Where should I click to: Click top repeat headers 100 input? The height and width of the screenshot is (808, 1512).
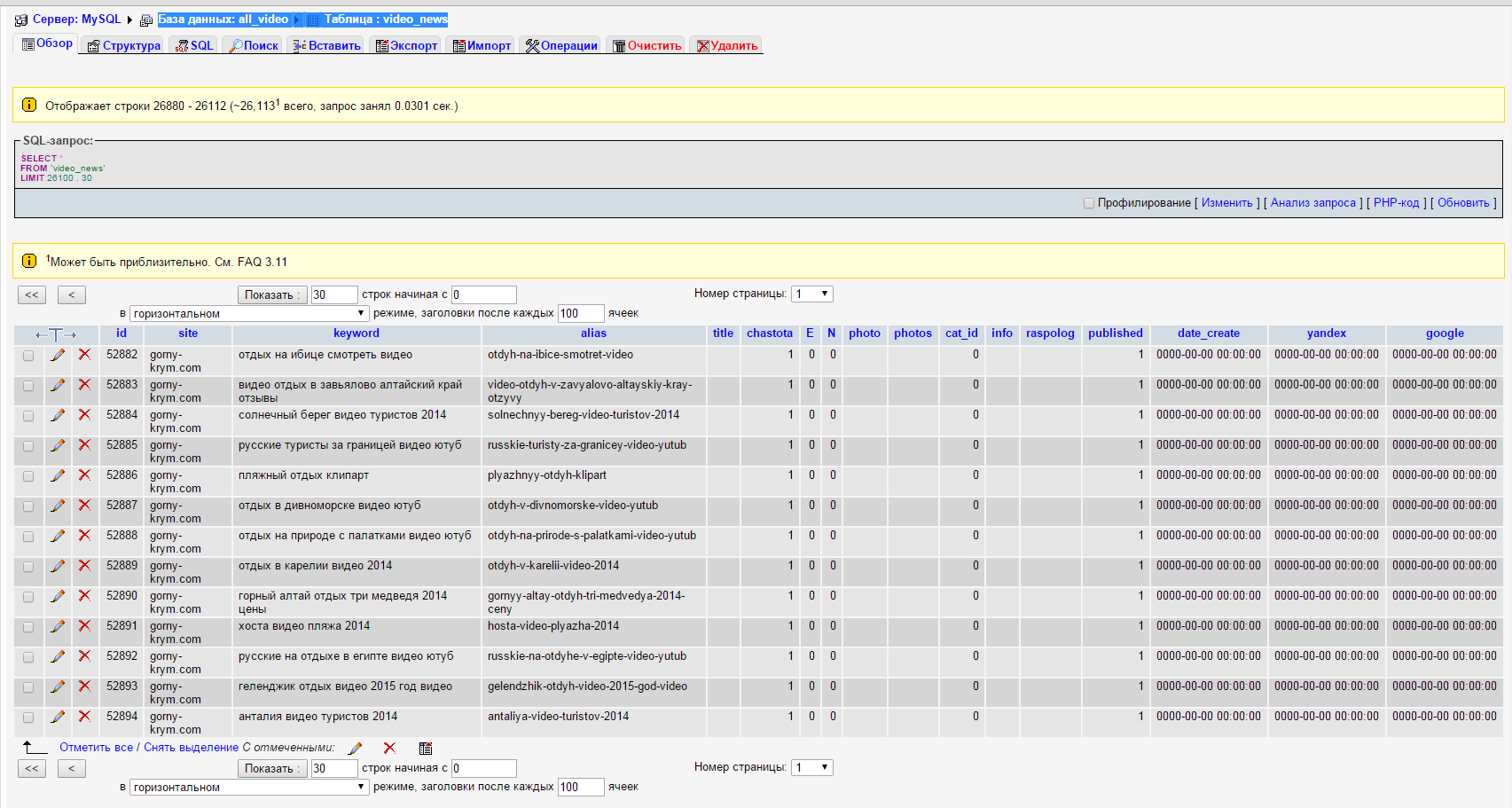click(x=581, y=313)
